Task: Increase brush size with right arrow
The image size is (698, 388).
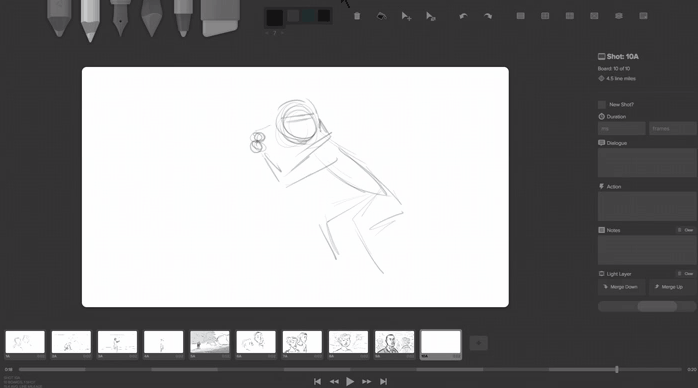Action: pyautogui.click(x=282, y=33)
